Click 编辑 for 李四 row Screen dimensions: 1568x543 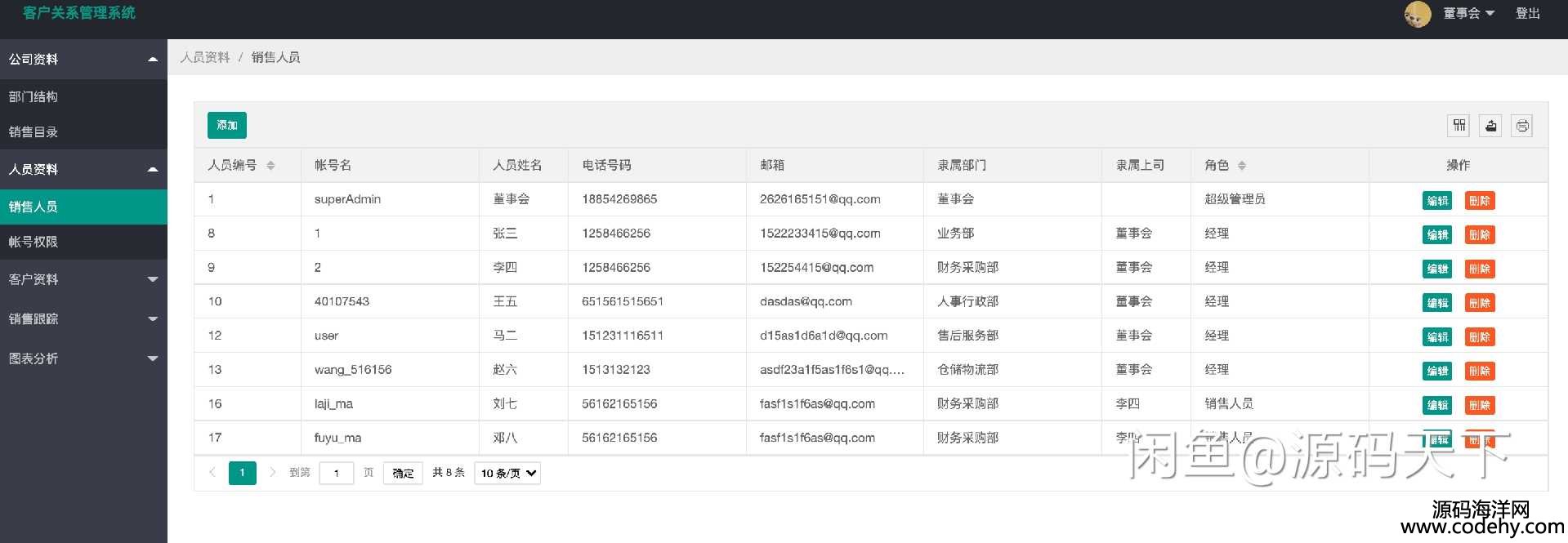[1437, 269]
